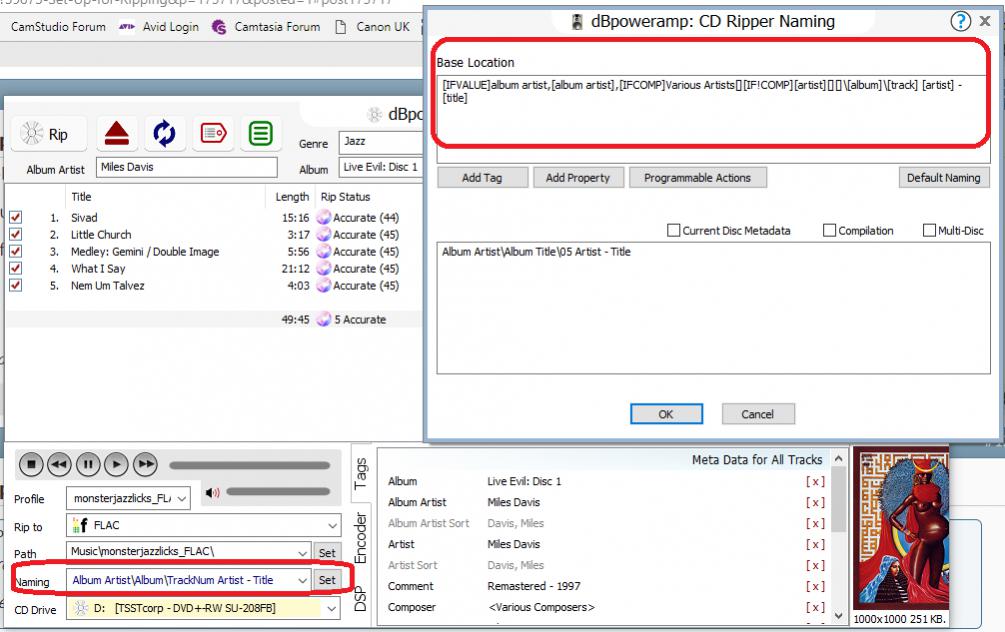This screenshot has height=632, width=1005.
Task: Stop playback in the player controls
Action: pyautogui.click(x=31, y=464)
